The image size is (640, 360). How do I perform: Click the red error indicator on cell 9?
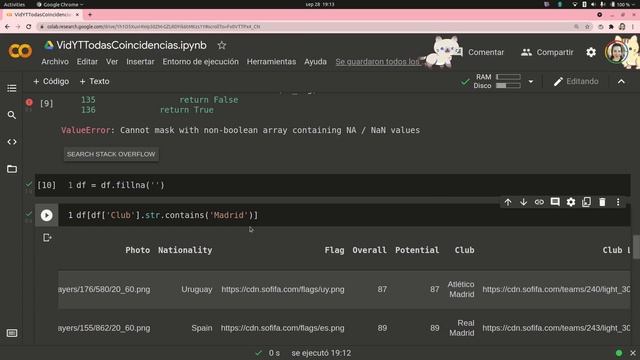click(29, 102)
